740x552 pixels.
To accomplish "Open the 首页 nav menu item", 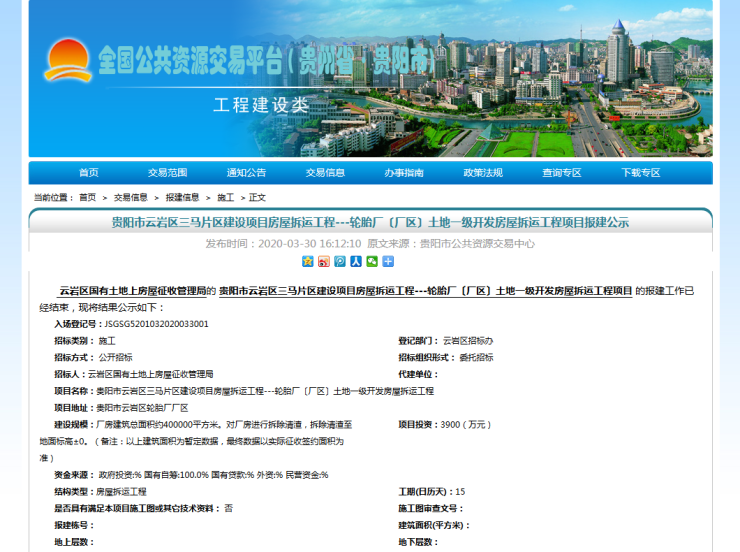I will 89,173.
